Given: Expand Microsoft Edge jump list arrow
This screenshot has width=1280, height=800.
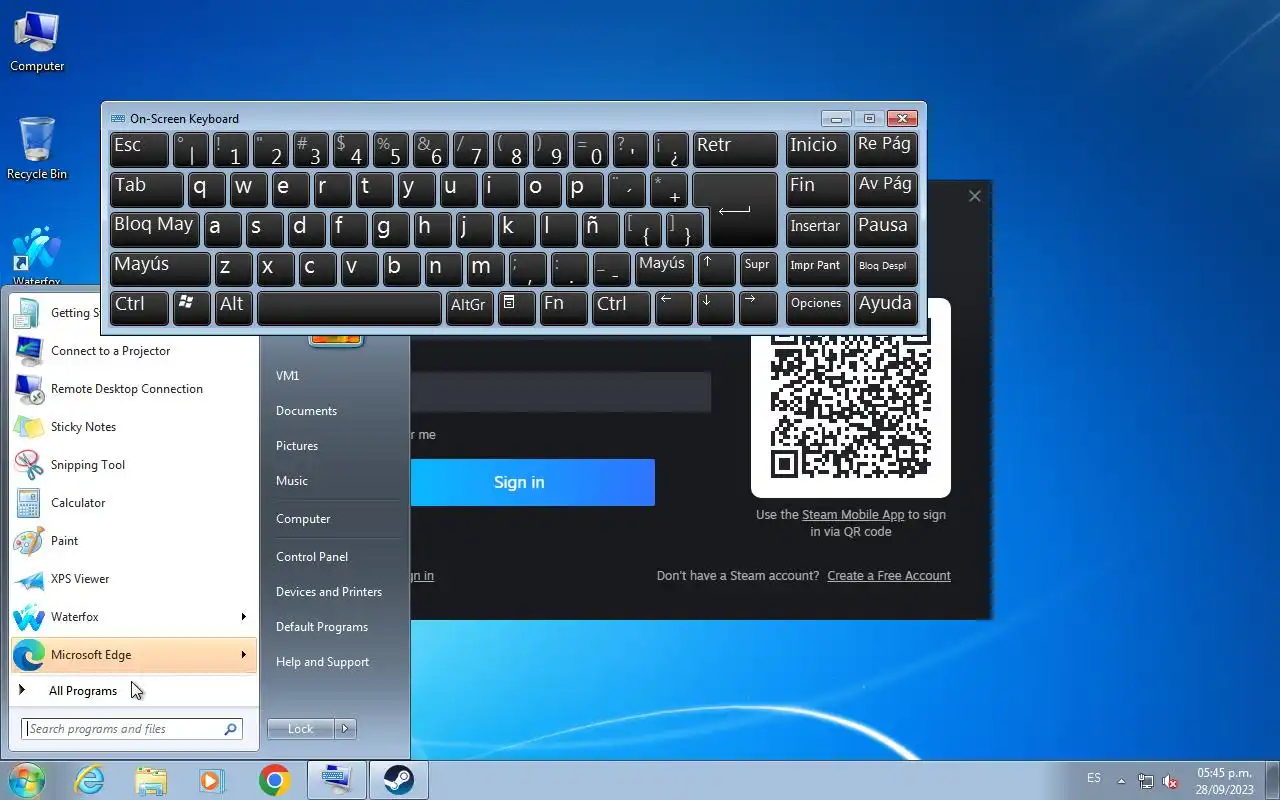Looking at the screenshot, I should pyautogui.click(x=243, y=655).
